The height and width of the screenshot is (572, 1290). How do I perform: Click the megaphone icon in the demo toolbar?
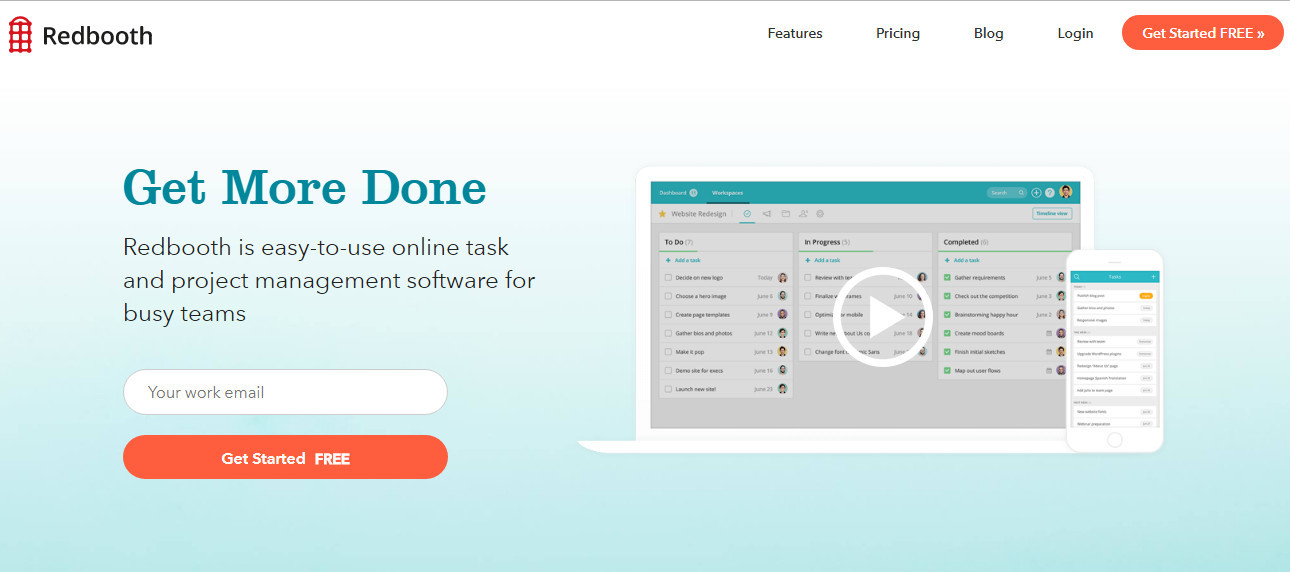(x=766, y=213)
